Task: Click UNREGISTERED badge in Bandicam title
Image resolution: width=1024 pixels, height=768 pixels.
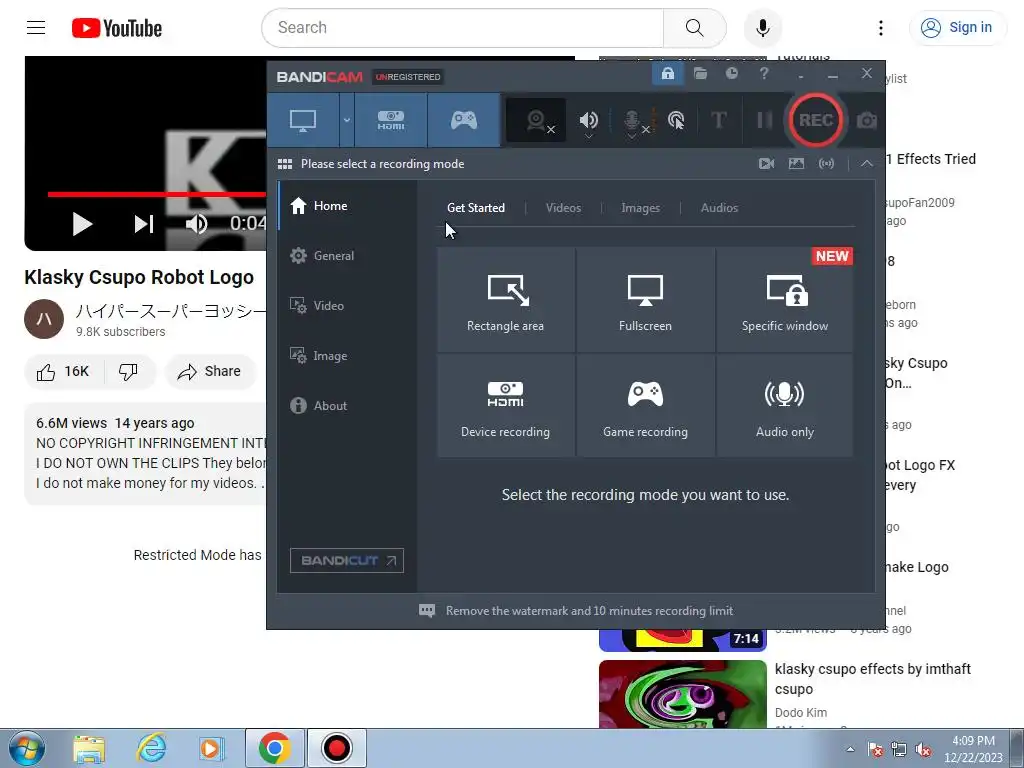Action: (x=408, y=77)
